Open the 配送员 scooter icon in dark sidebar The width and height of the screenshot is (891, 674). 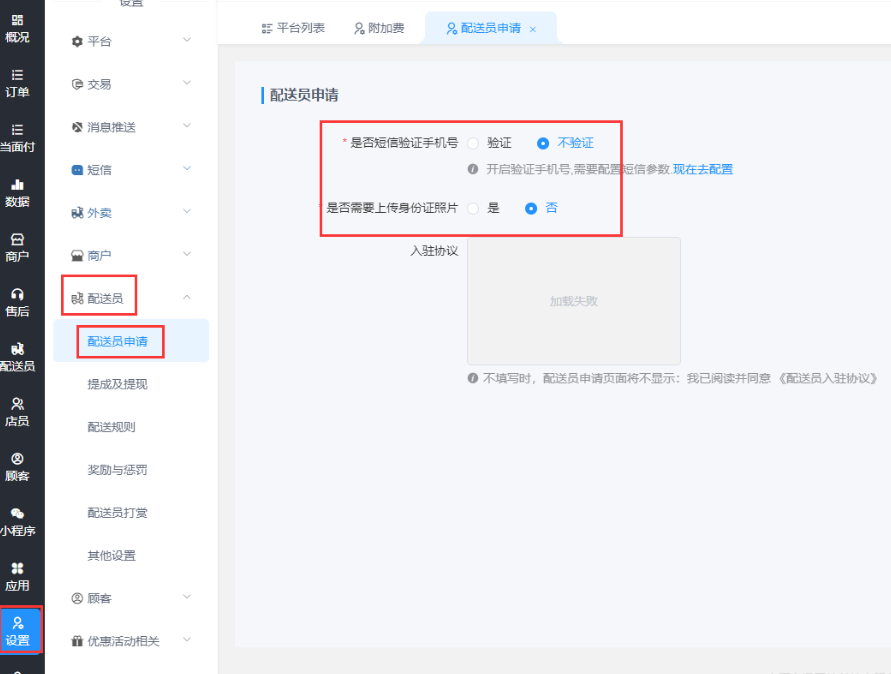pos(18,349)
